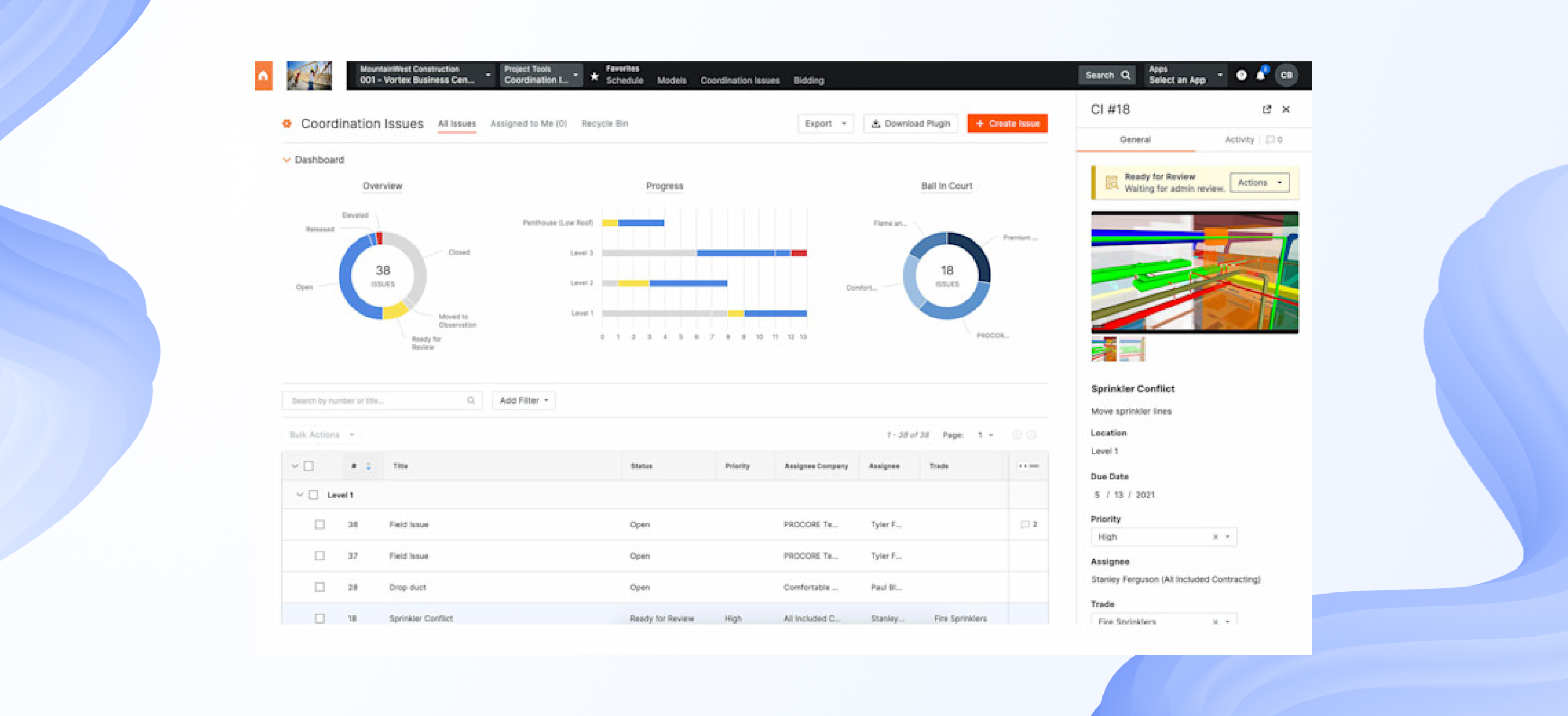Click the Drop duct issue title
This screenshot has width=1568, height=716.
pyautogui.click(x=407, y=588)
